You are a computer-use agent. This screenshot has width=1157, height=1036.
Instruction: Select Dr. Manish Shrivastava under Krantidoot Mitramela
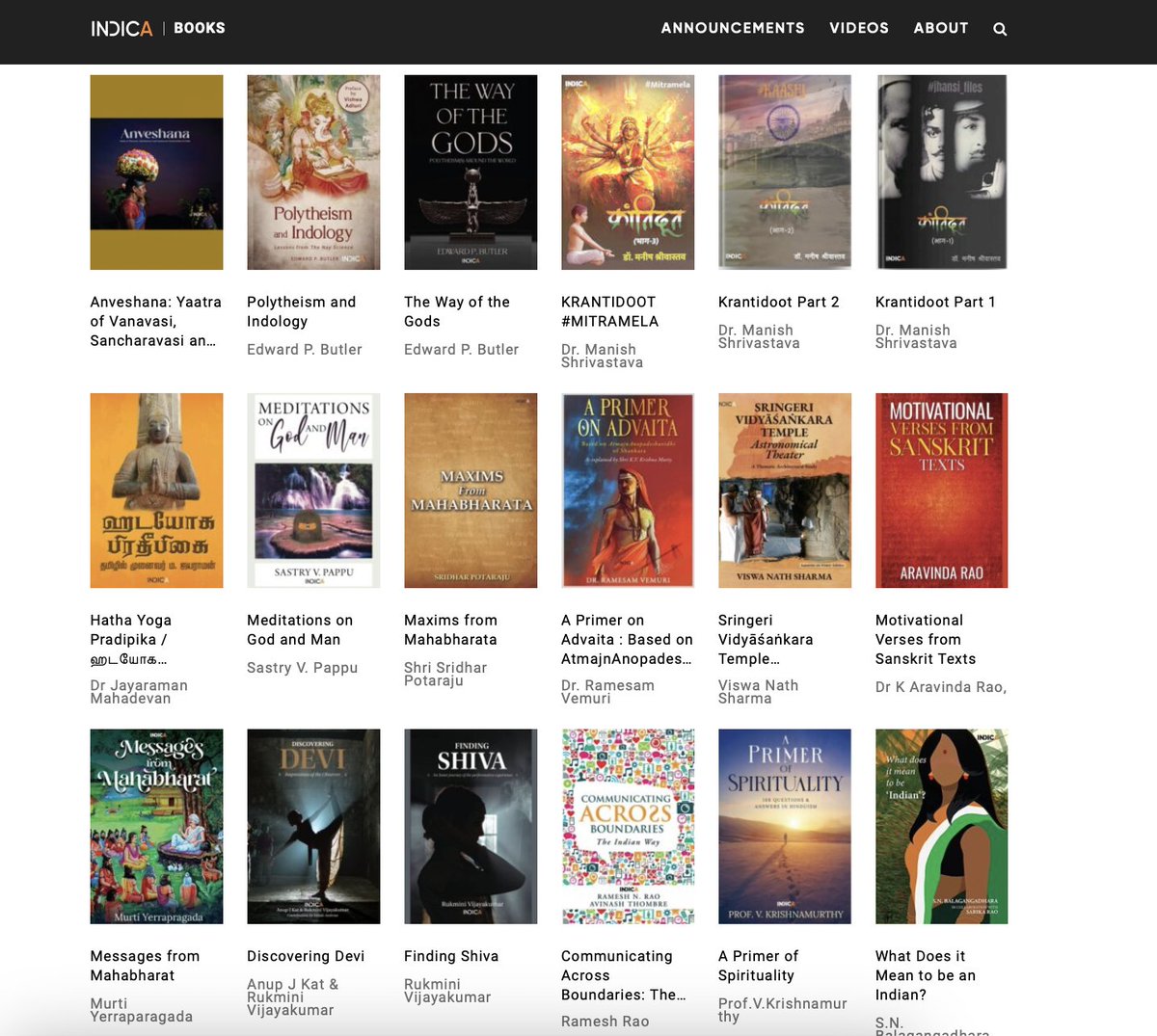pos(603,356)
